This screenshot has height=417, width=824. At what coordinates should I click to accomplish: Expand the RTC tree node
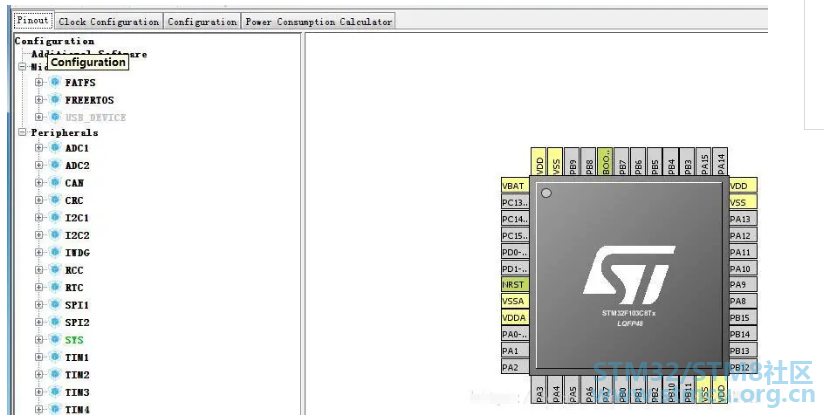point(39,287)
